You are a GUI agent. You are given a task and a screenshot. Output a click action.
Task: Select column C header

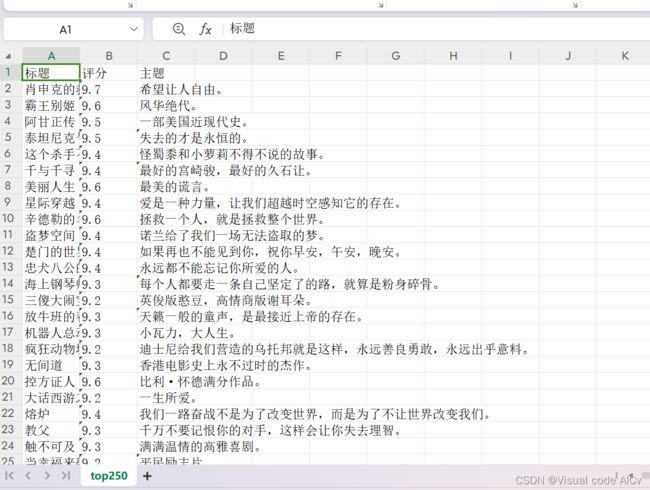(166, 56)
